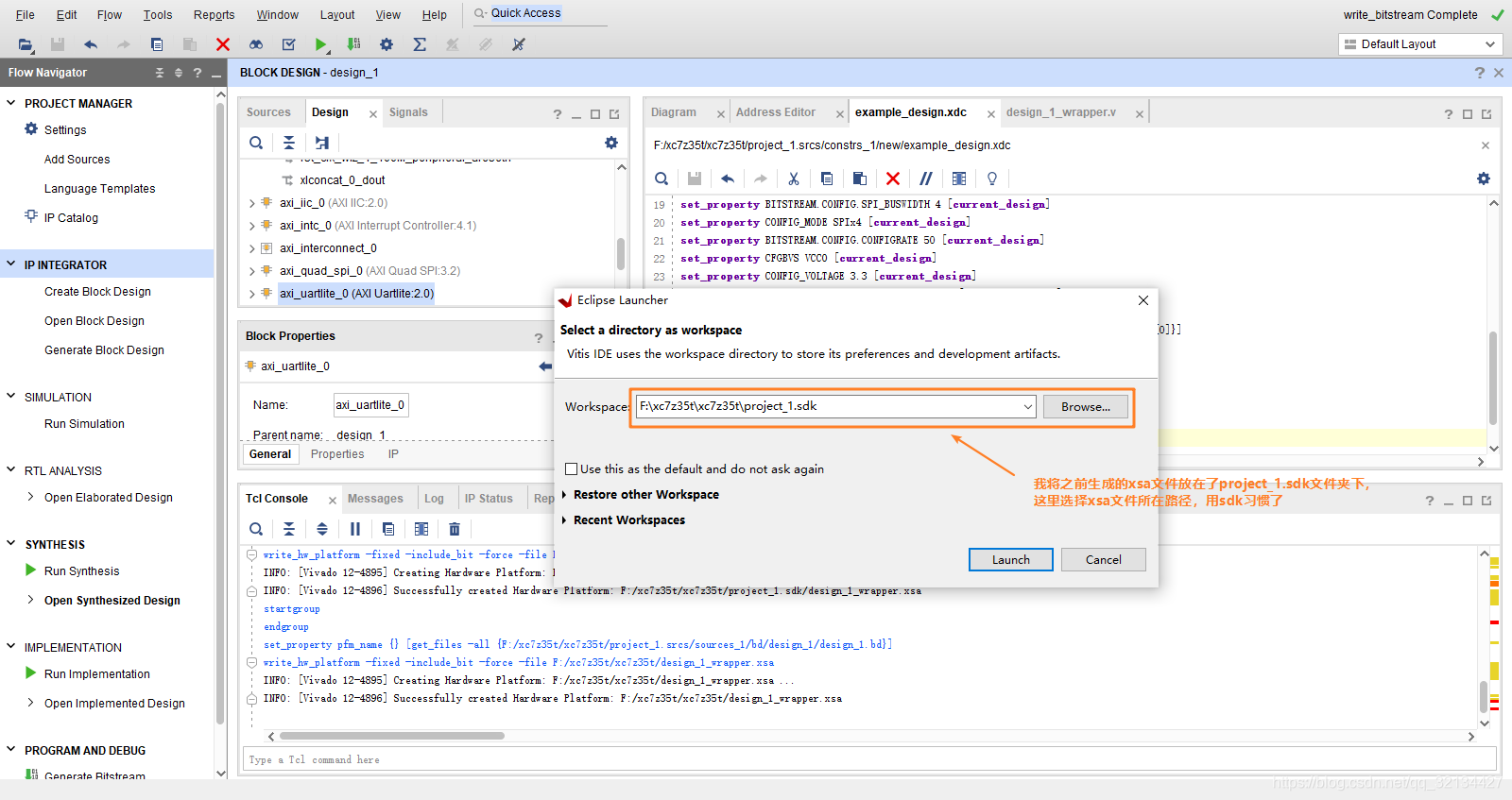Switch to the Messages tab
This screenshot has width=1512, height=800.
[375, 499]
